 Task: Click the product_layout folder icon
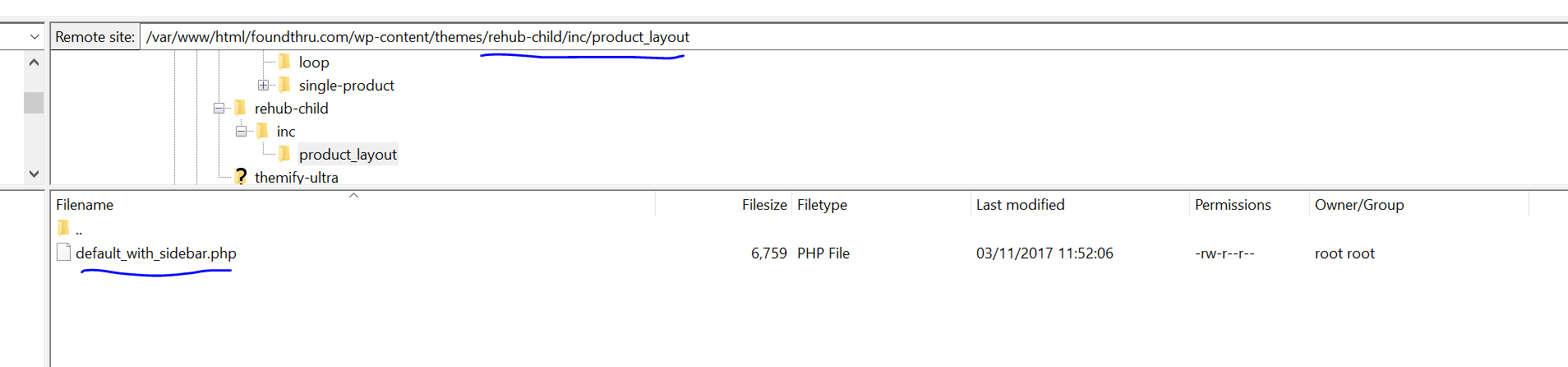[x=284, y=154]
